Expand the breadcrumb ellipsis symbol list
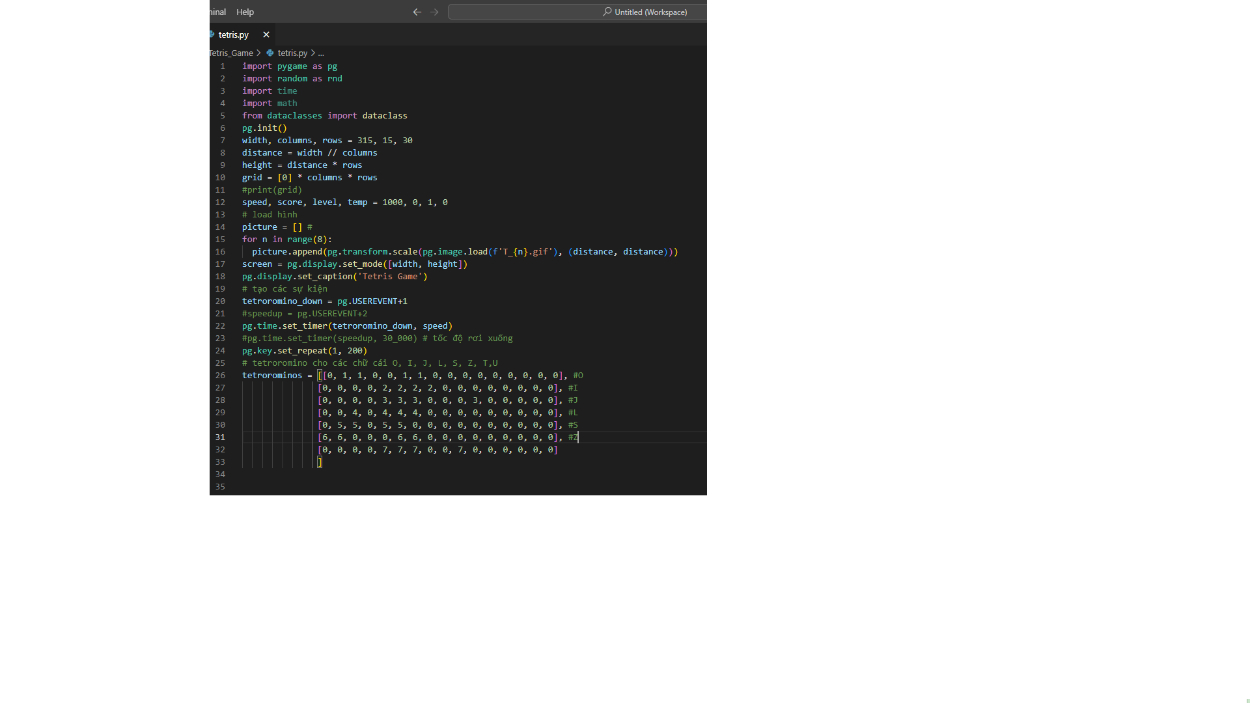This screenshot has height=703, width=1250. (320, 53)
